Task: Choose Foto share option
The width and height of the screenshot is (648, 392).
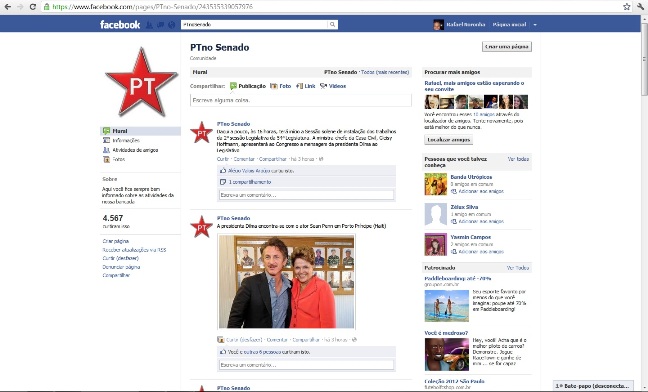Action: tap(281, 86)
